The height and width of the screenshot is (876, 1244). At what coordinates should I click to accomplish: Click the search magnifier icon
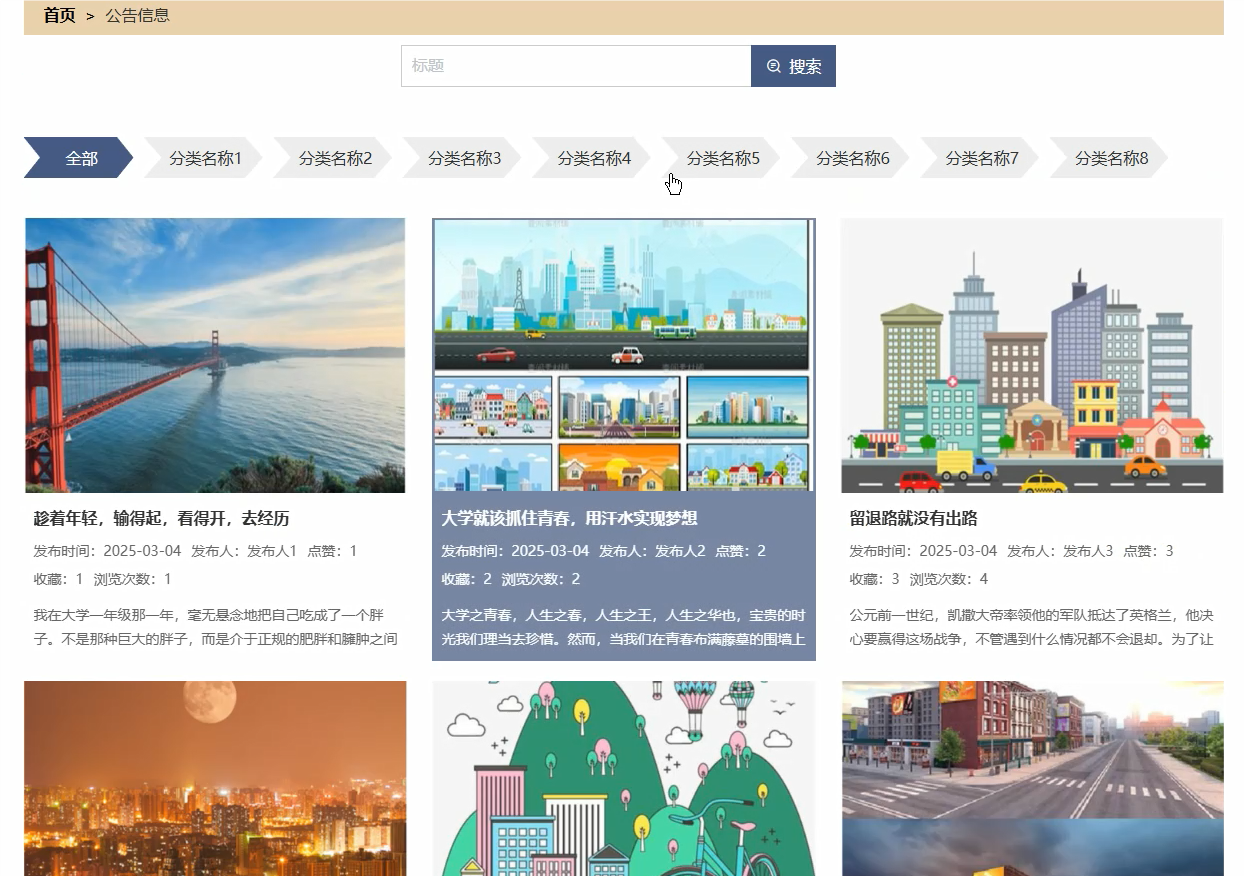773,66
